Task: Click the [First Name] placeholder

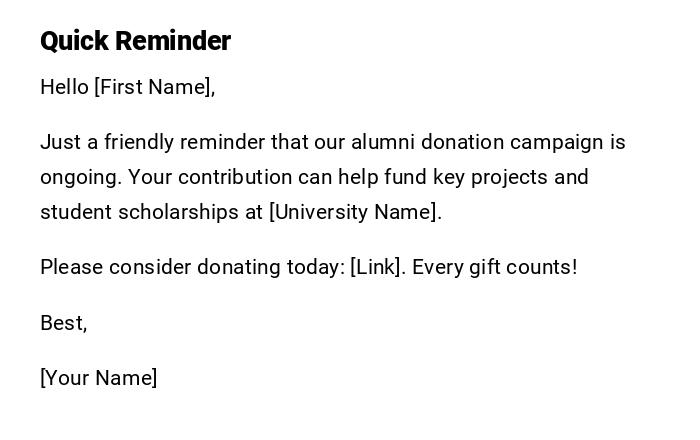Action: pos(154,87)
